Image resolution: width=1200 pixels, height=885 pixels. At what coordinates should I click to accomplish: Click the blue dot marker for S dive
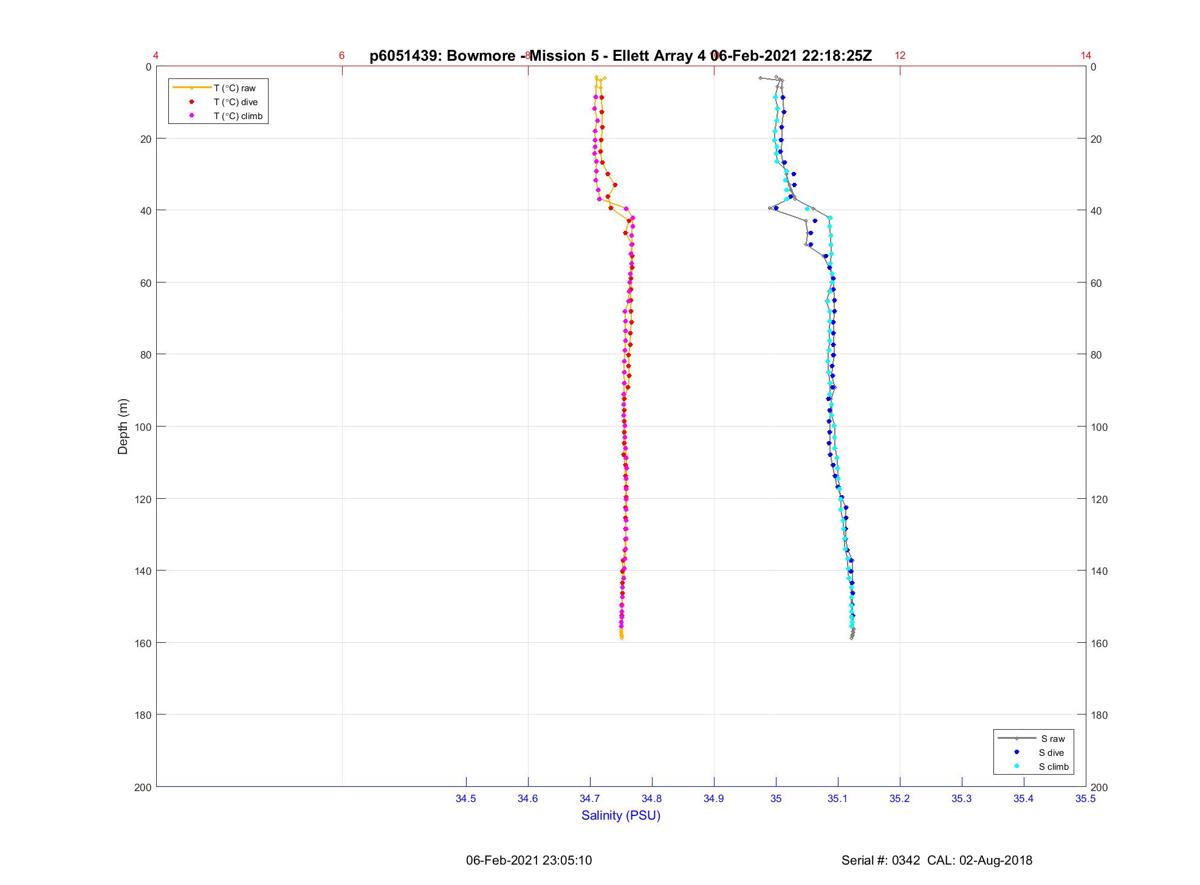tap(1016, 752)
